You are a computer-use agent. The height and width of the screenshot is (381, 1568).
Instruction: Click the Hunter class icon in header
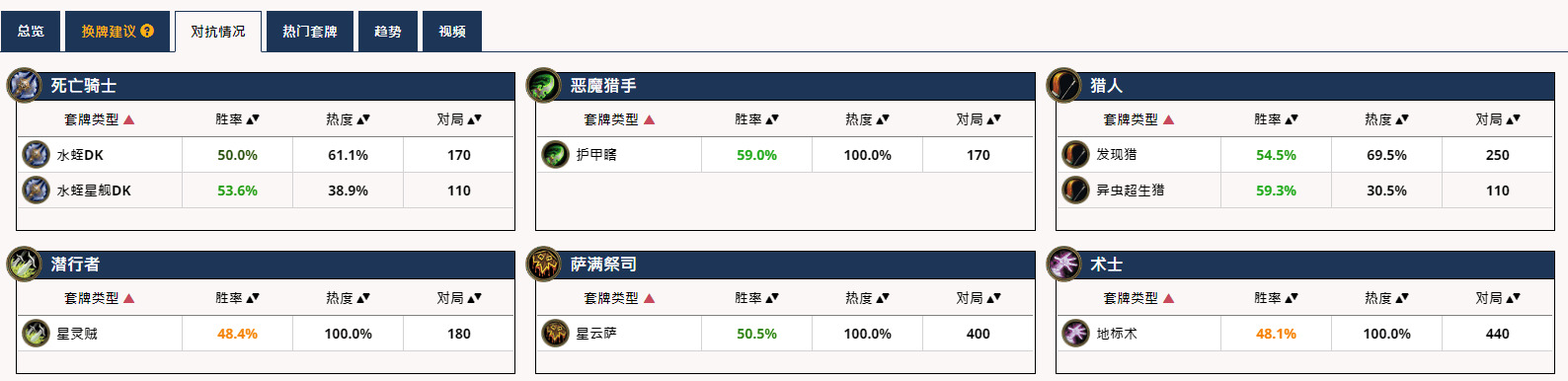1063,86
